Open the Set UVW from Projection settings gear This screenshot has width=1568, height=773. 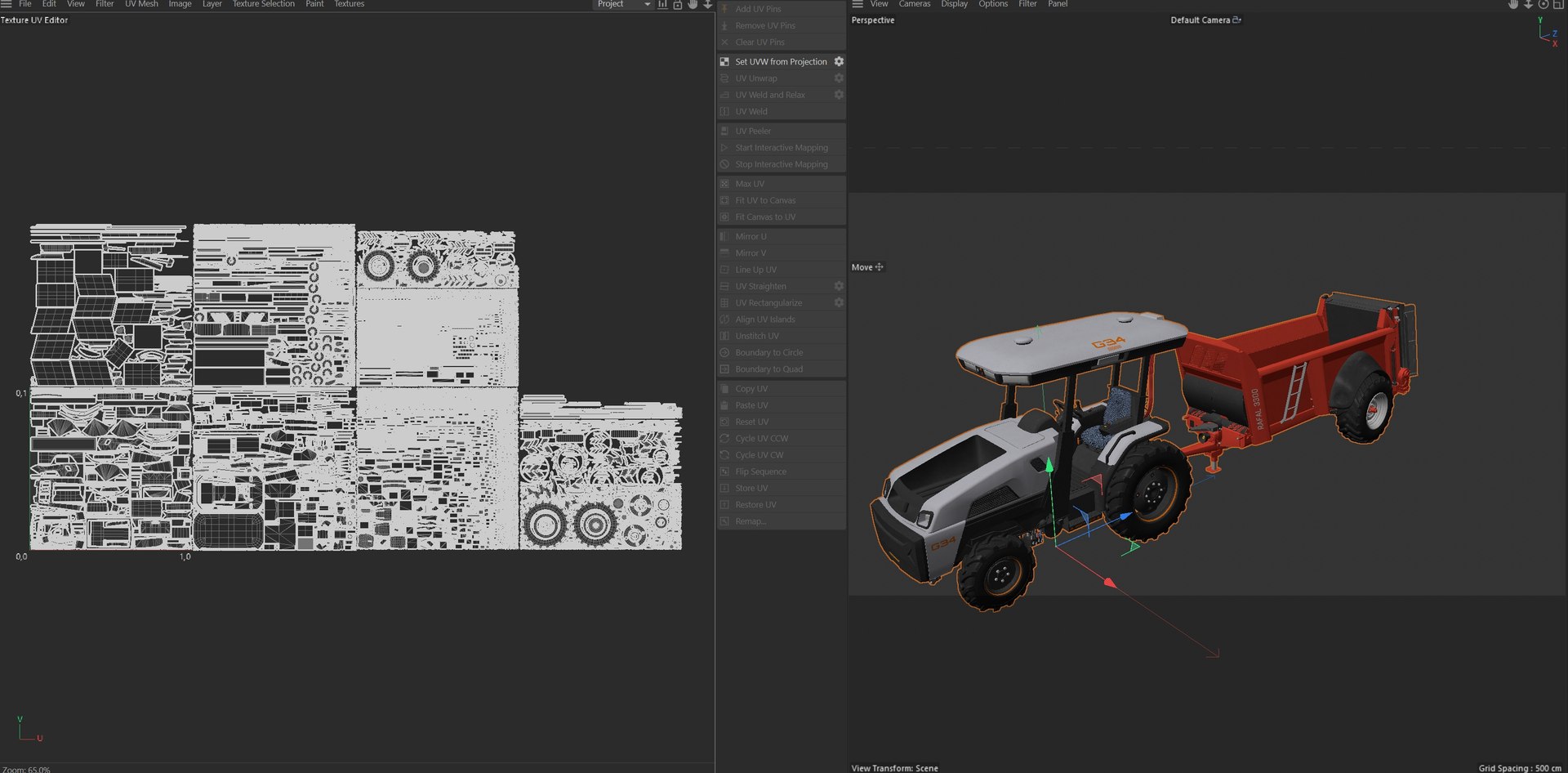click(839, 61)
